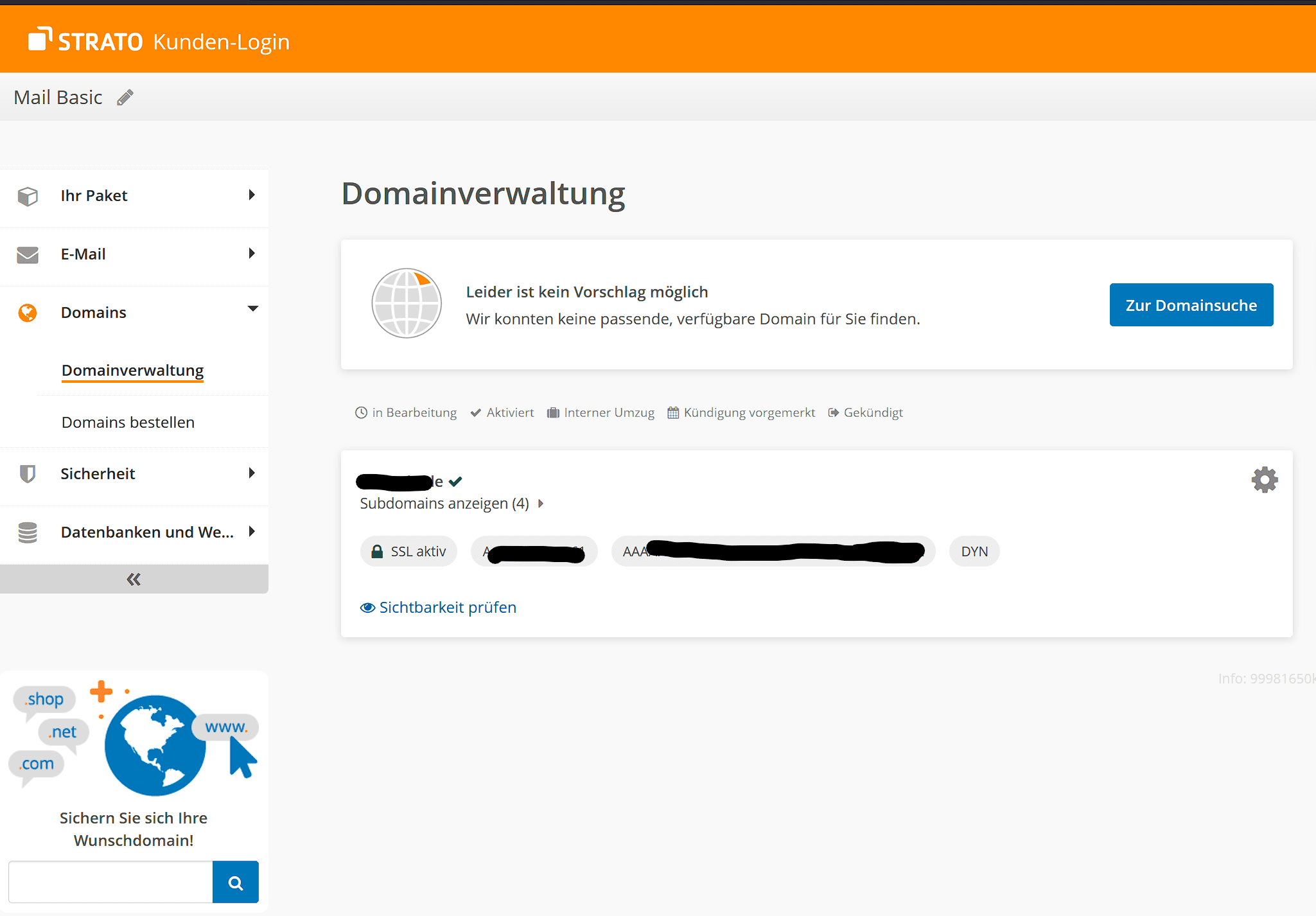Click the globe illustration in suggestion box
The width and height of the screenshot is (1316, 916).
tap(407, 304)
